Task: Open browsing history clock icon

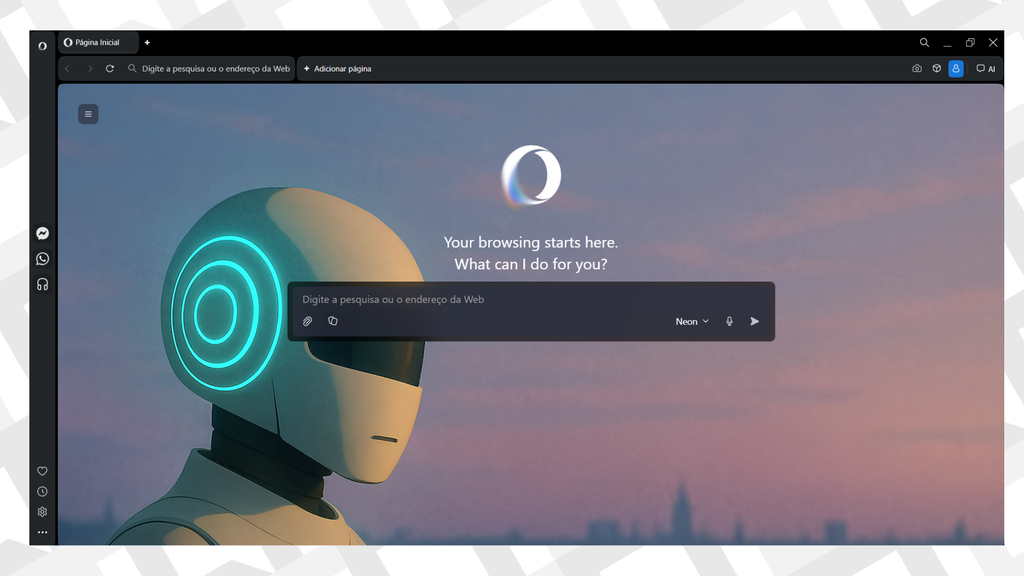Action: pyautogui.click(x=42, y=491)
